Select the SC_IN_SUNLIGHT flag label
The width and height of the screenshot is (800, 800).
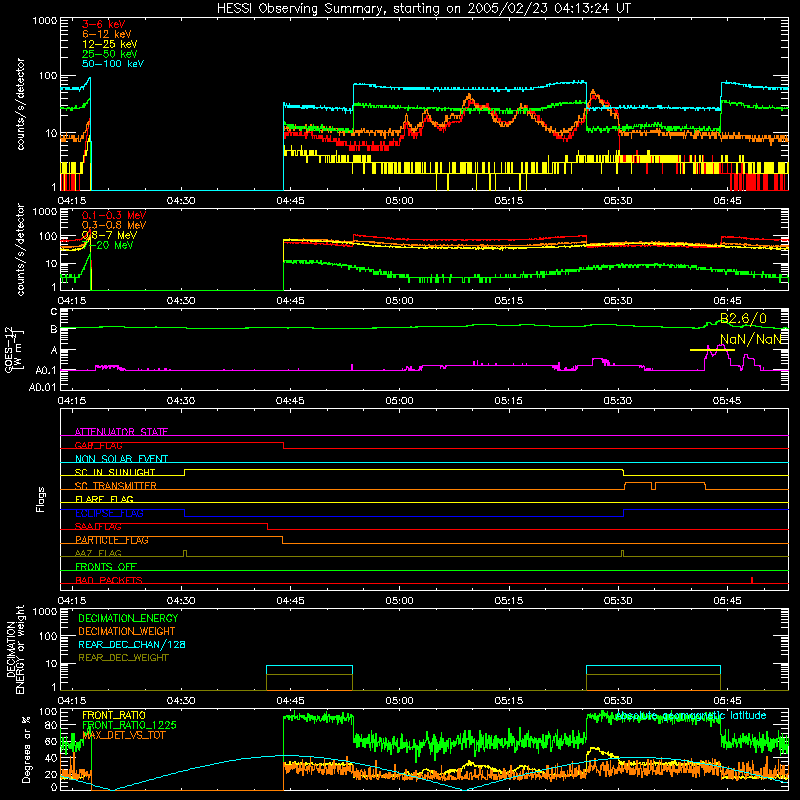[115, 472]
